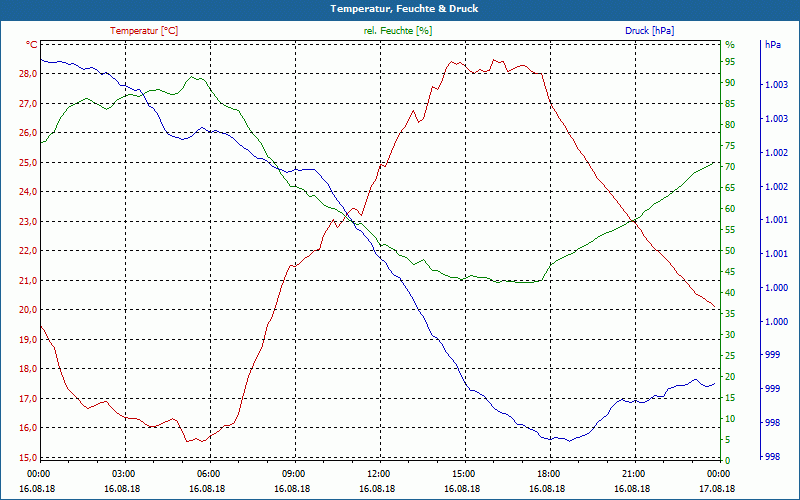Viewport: 800px width, 500px height.
Task: Click the chart title Temperatur, Feuchte & Druck
Action: [x=404, y=9]
